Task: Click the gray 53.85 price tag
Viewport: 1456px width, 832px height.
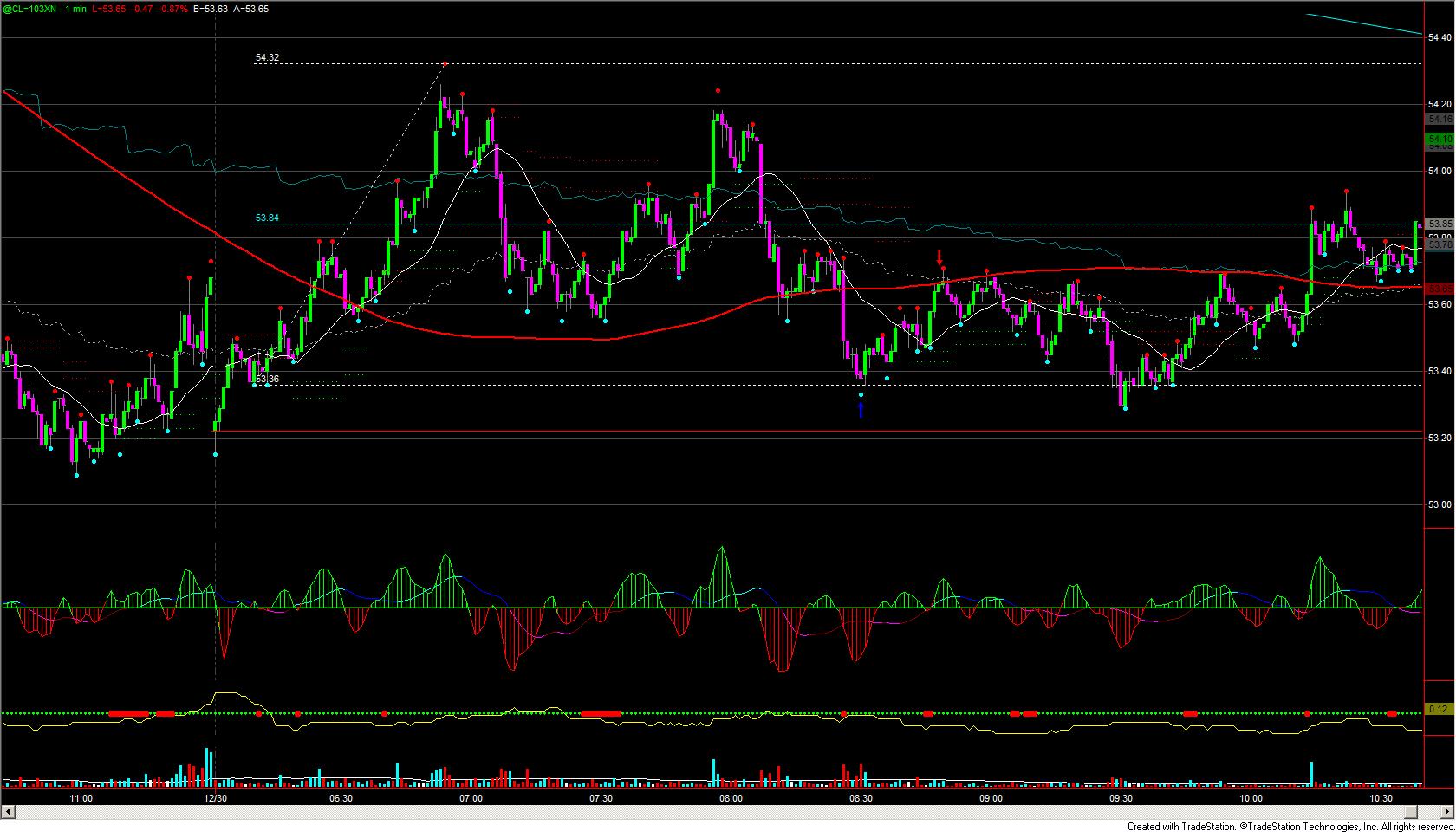Action: click(x=1440, y=224)
